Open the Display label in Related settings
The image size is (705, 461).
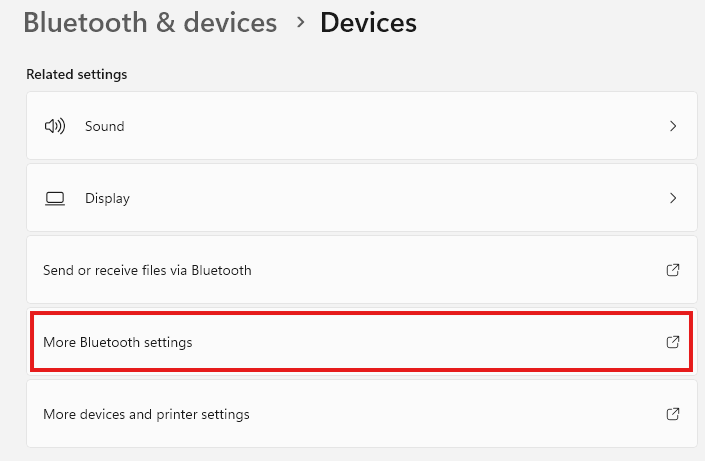(x=107, y=199)
